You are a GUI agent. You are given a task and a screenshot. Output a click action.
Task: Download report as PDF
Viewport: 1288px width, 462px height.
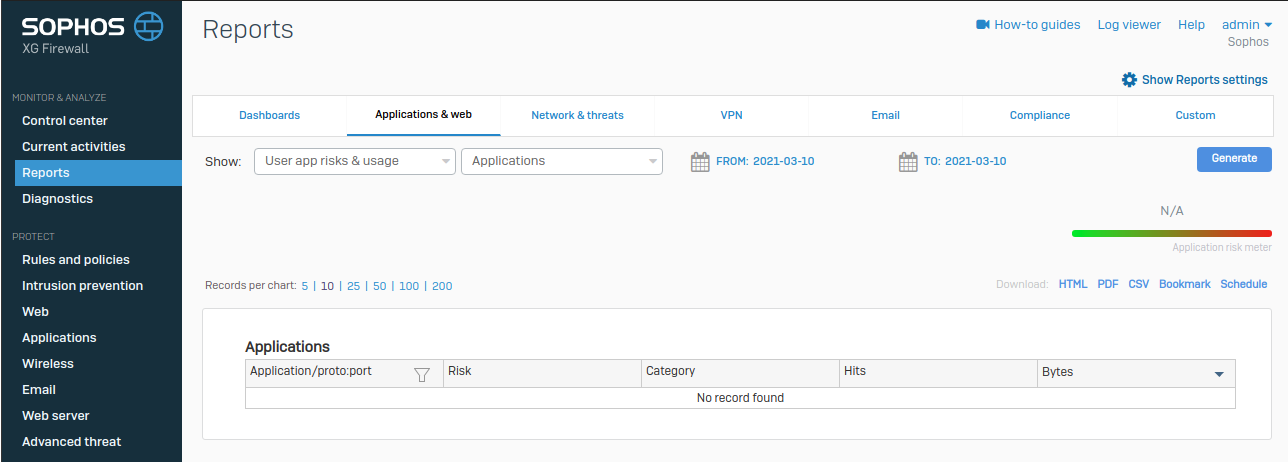(x=1107, y=284)
